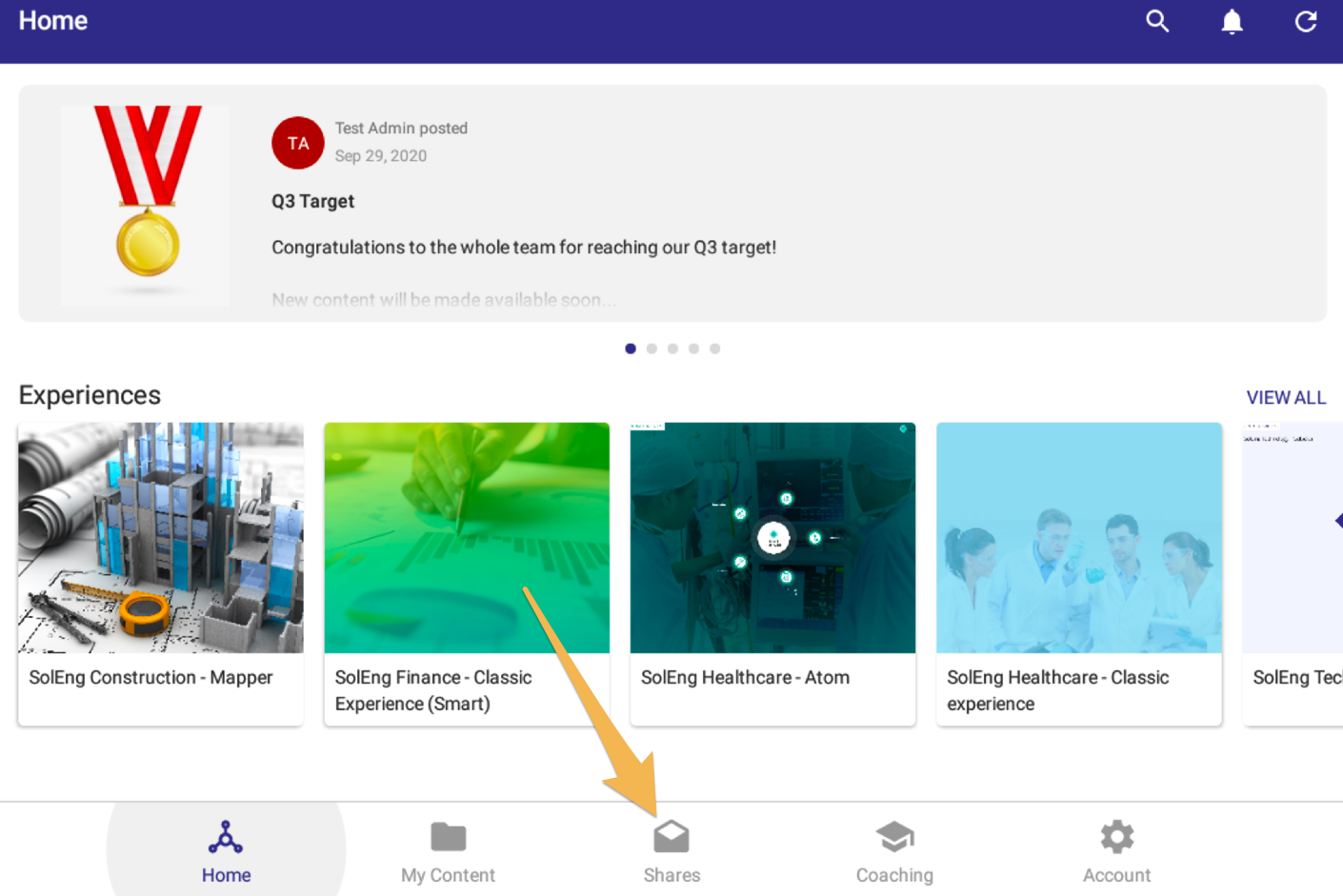Image resolution: width=1343 pixels, height=896 pixels.
Task: Open the Q3 Target post title
Action: tap(312, 201)
